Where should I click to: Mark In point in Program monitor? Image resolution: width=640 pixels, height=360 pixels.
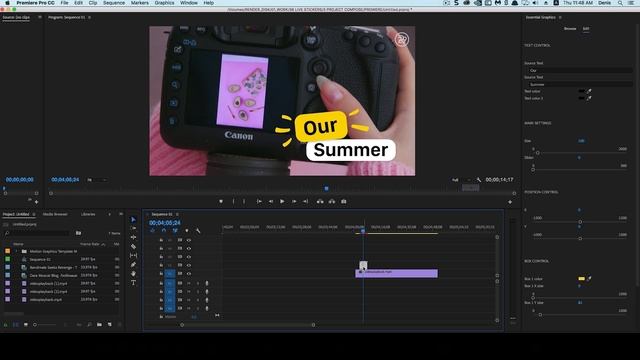click(x=233, y=201)
